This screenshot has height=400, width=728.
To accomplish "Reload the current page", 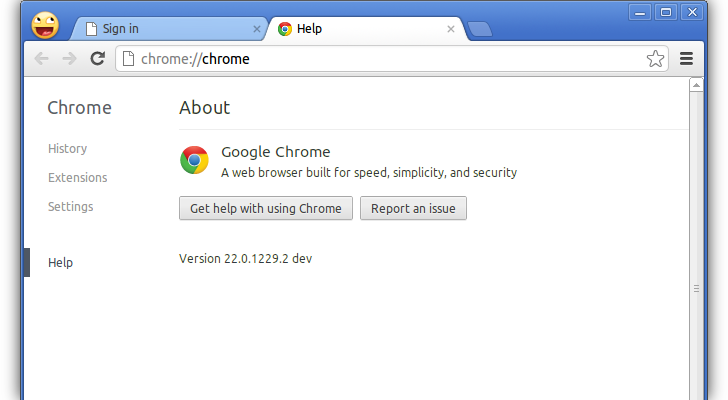I will pos(98,58).
